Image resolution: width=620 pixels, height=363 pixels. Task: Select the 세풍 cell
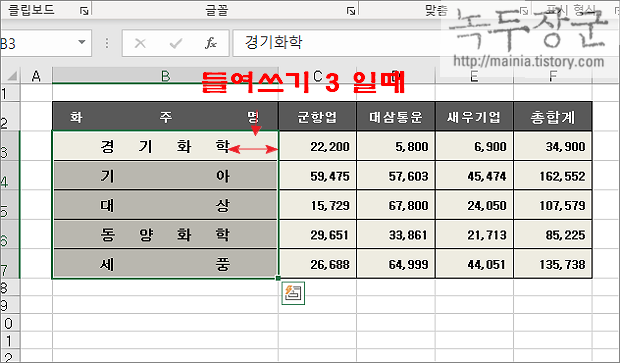165,264
